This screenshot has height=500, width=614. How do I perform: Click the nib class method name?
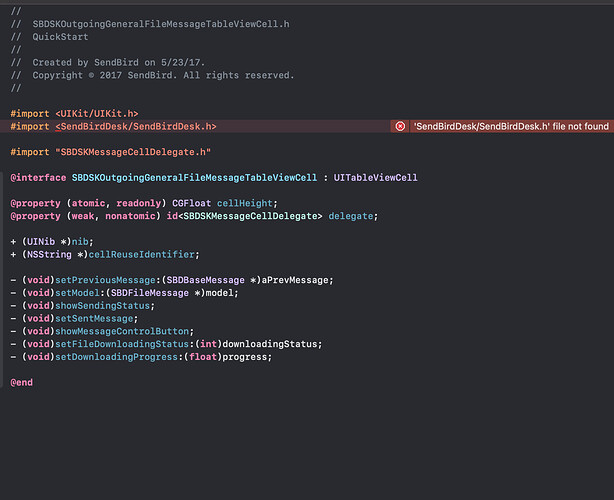(80, 242)
